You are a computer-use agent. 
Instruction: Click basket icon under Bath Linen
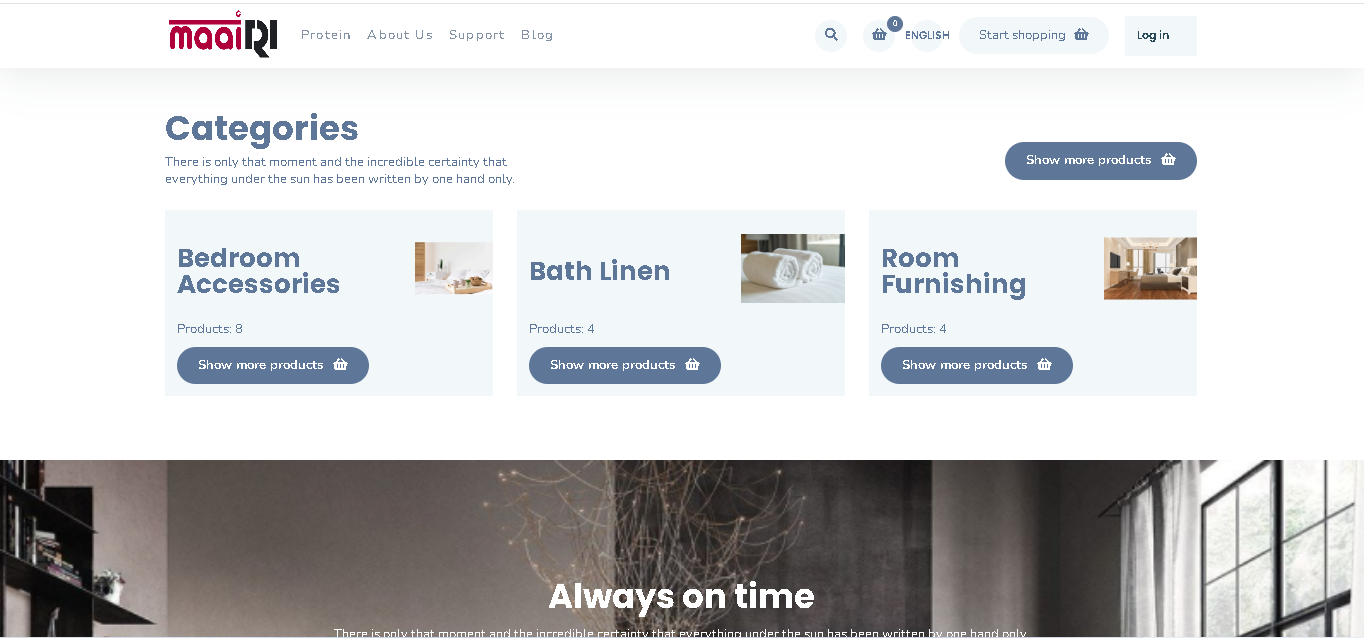click(692, 365)
